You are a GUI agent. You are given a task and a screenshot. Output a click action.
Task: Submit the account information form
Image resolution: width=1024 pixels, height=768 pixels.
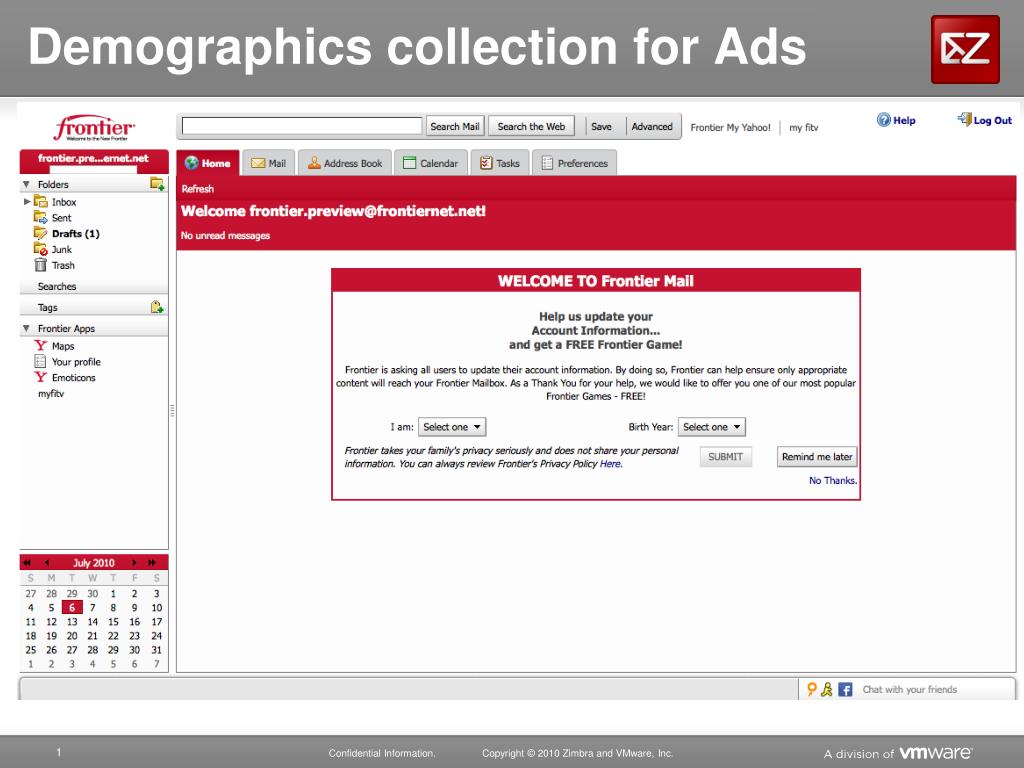(x=726, y=456)
